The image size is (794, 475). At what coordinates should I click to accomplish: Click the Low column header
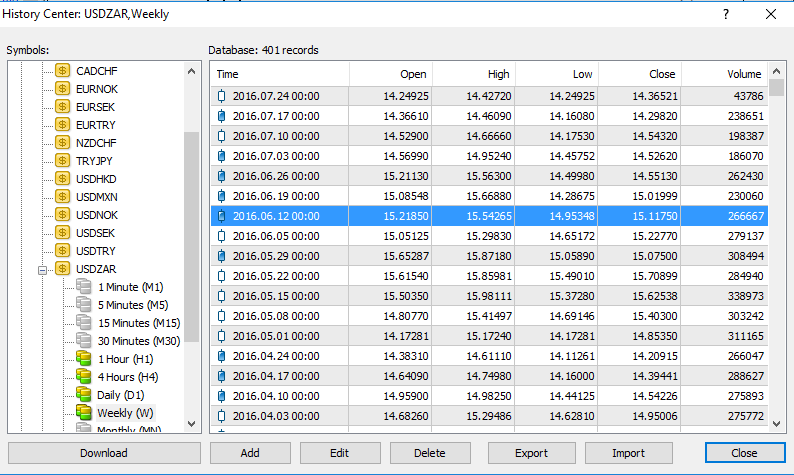(557, 74)
